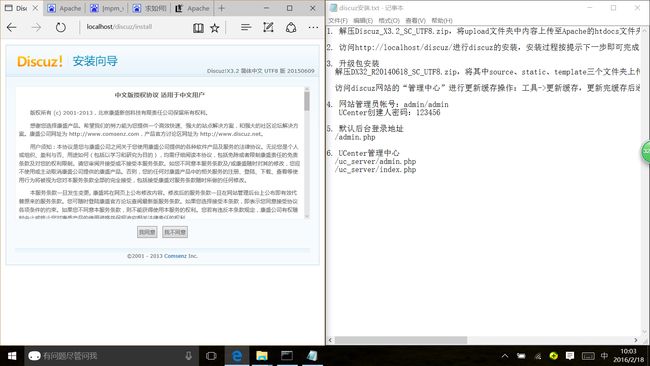Open Edge More actions menu

click(313, 27)
